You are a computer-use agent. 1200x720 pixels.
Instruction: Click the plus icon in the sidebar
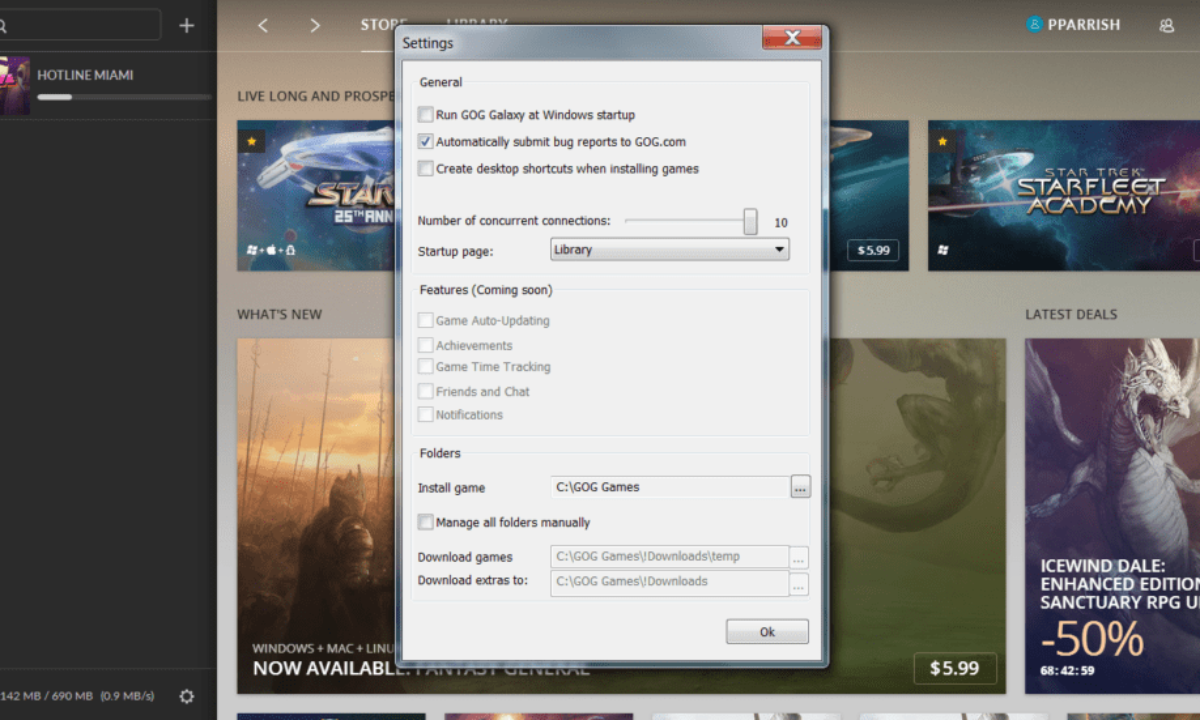pyautogui.click(x=186, y=25)
